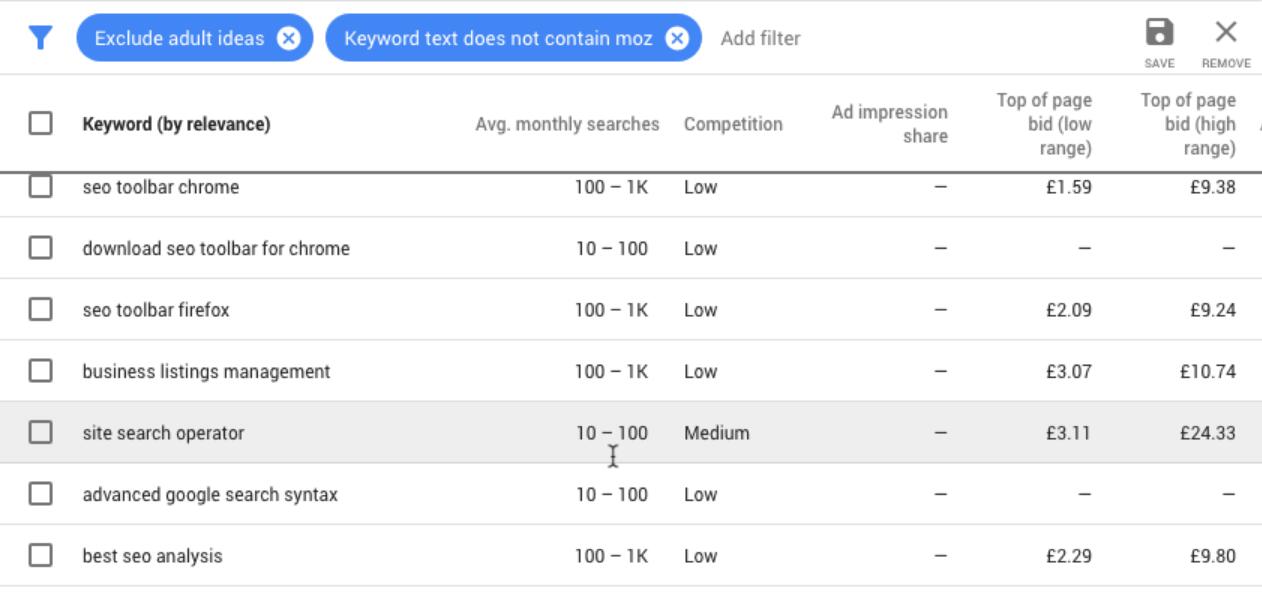Check the 'business listings management' keyword
The height and width of the screenshot is (604, 1262).
[40, 371]
